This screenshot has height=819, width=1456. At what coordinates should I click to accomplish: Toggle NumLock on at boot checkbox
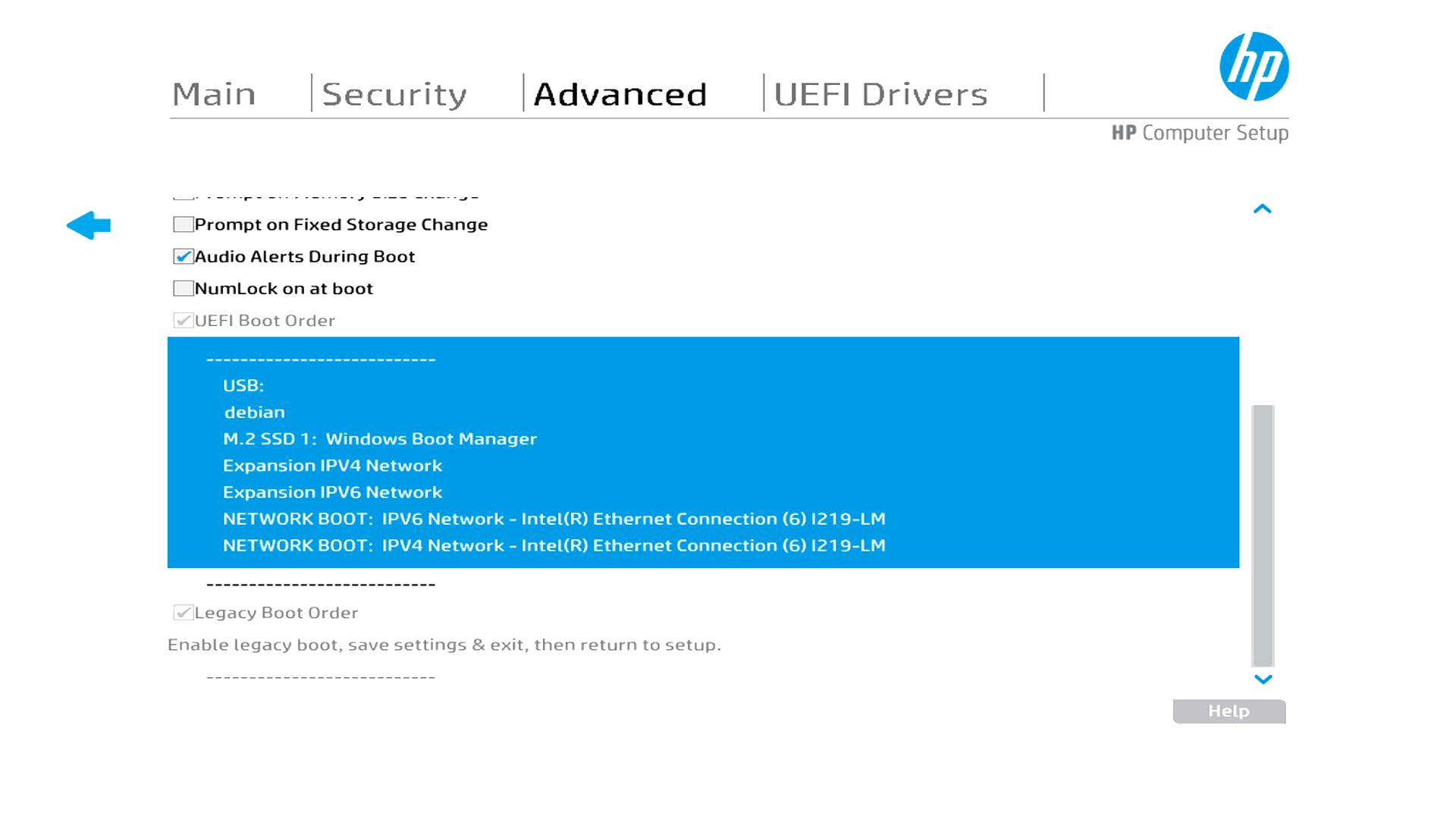[183, 288]
